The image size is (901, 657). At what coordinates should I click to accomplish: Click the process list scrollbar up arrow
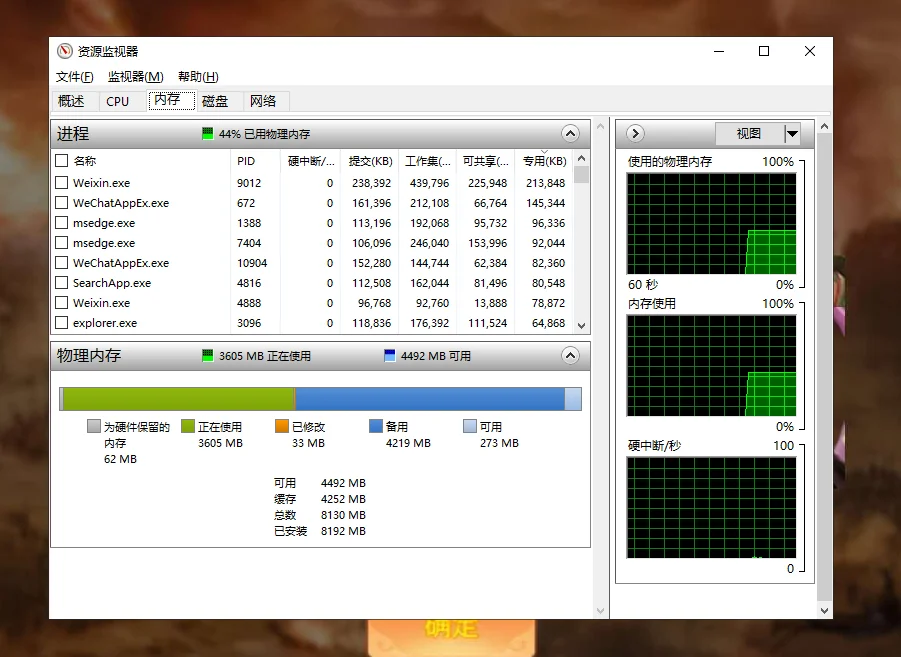(x=582, y=158)
